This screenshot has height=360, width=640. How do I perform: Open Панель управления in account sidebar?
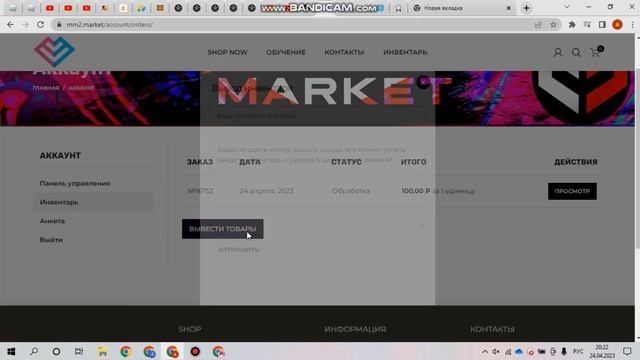point(75,183)
